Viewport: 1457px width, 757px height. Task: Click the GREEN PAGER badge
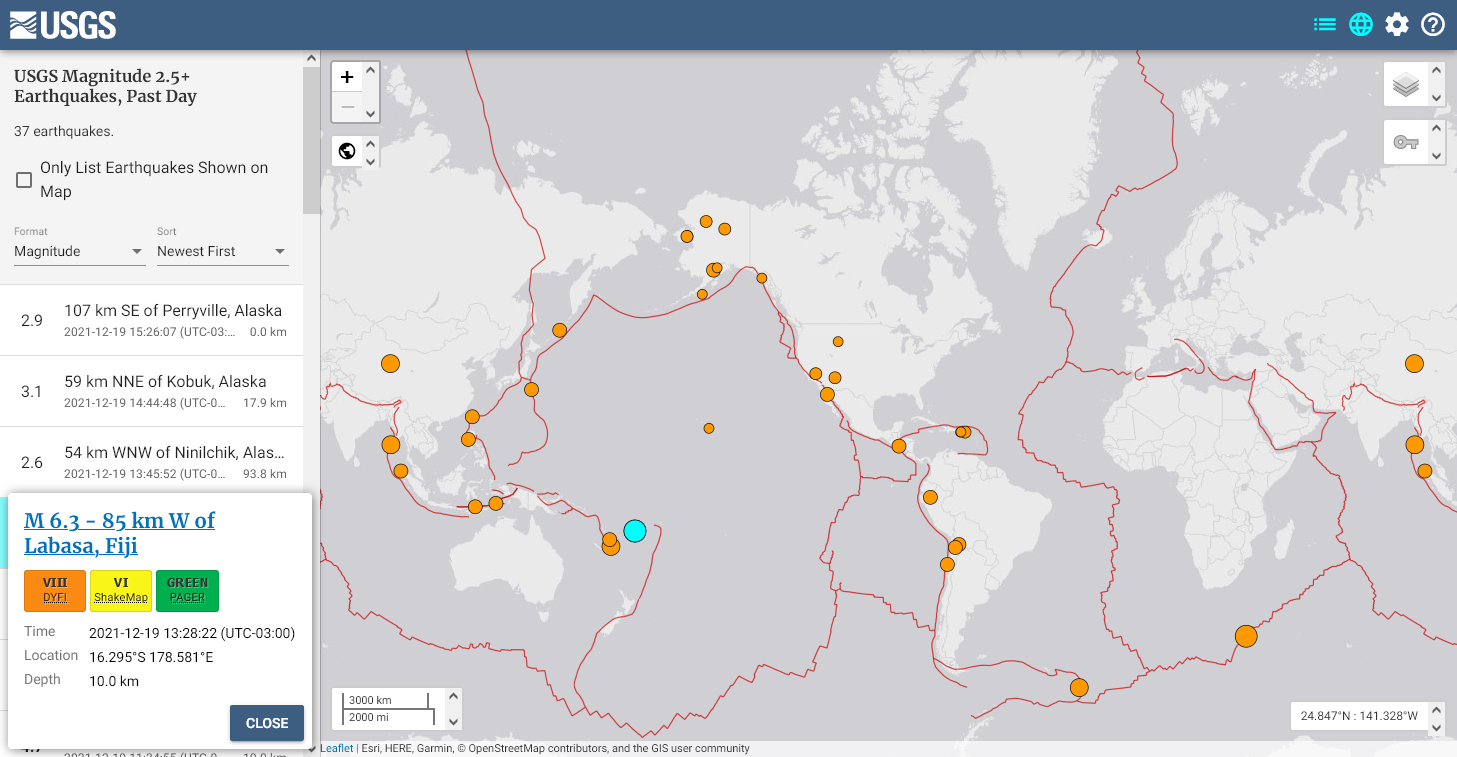click(187, 590)
